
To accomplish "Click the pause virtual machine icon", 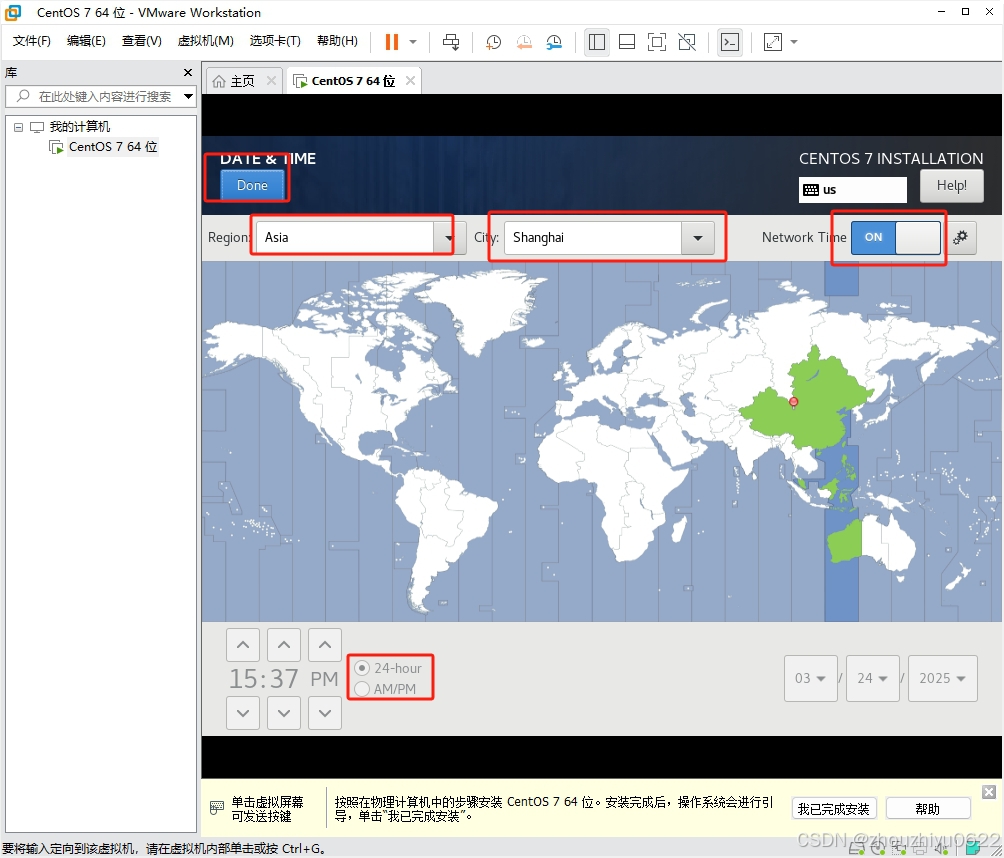I will click(391, 42).
